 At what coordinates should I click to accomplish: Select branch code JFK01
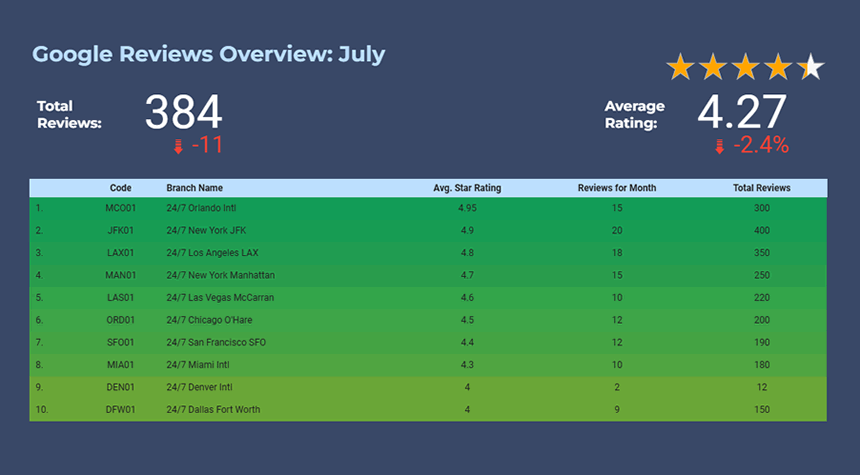121,230
